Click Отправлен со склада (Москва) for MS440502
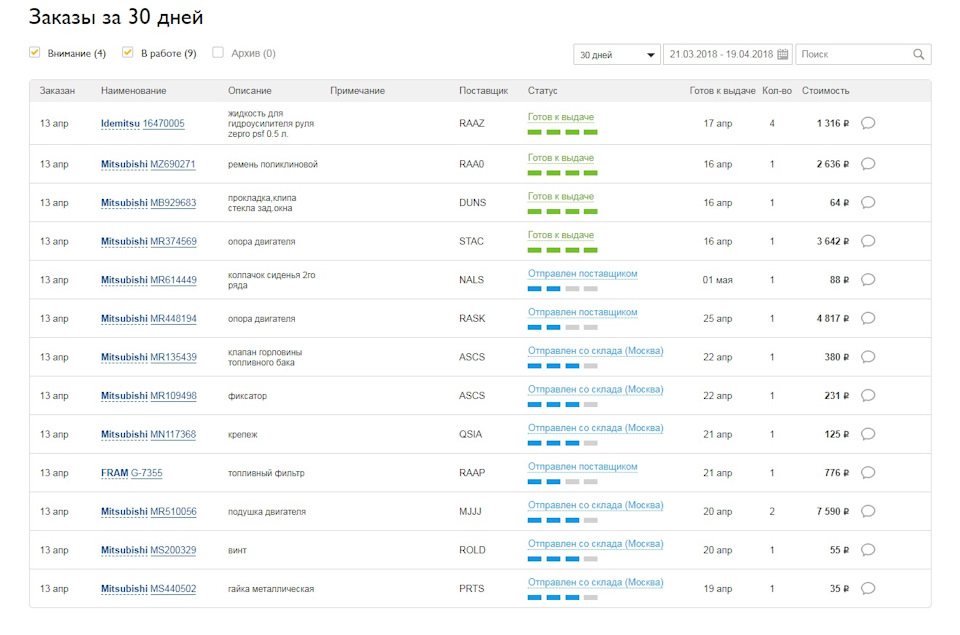 point(596,582)
